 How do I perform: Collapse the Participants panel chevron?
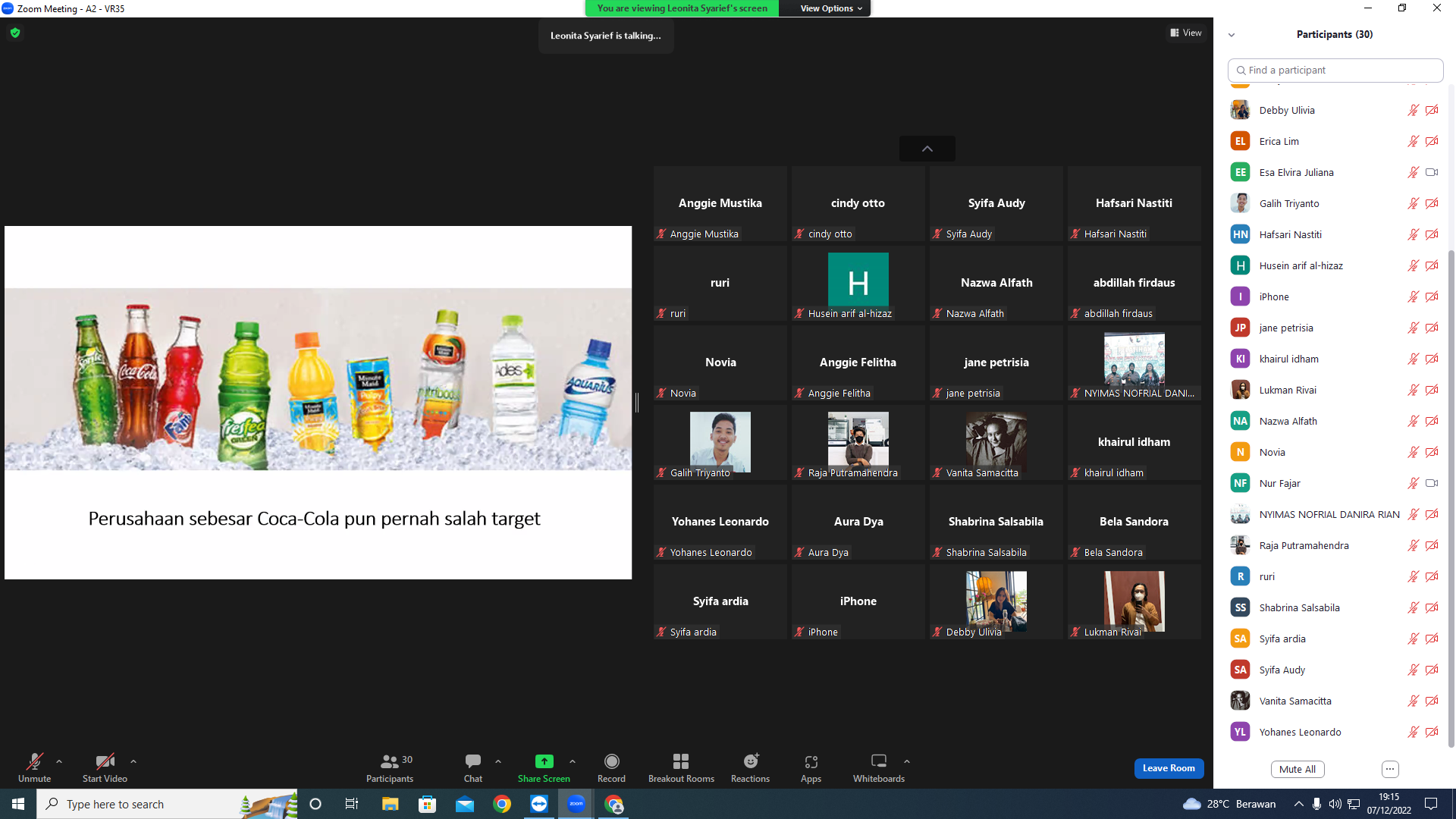[x=1232, y=35]
